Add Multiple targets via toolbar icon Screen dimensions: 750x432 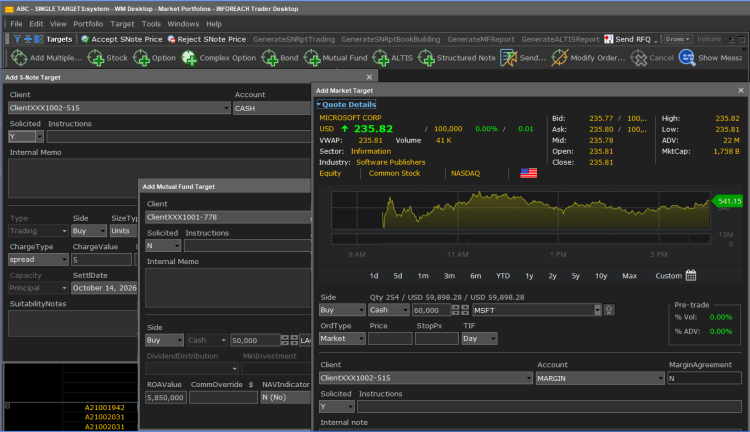(19, 58)
